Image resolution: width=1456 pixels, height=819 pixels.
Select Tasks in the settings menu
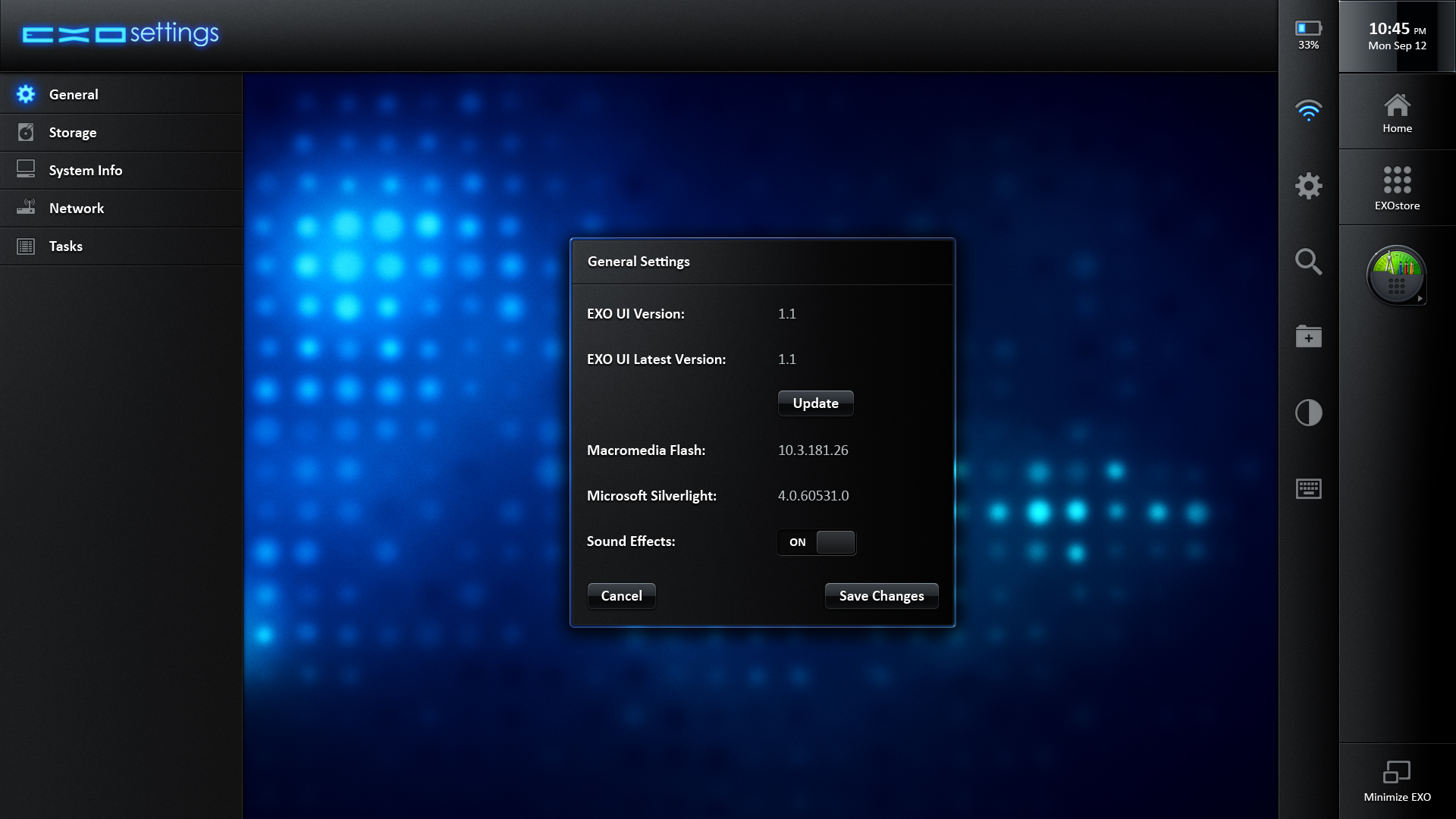pos(121,246)
